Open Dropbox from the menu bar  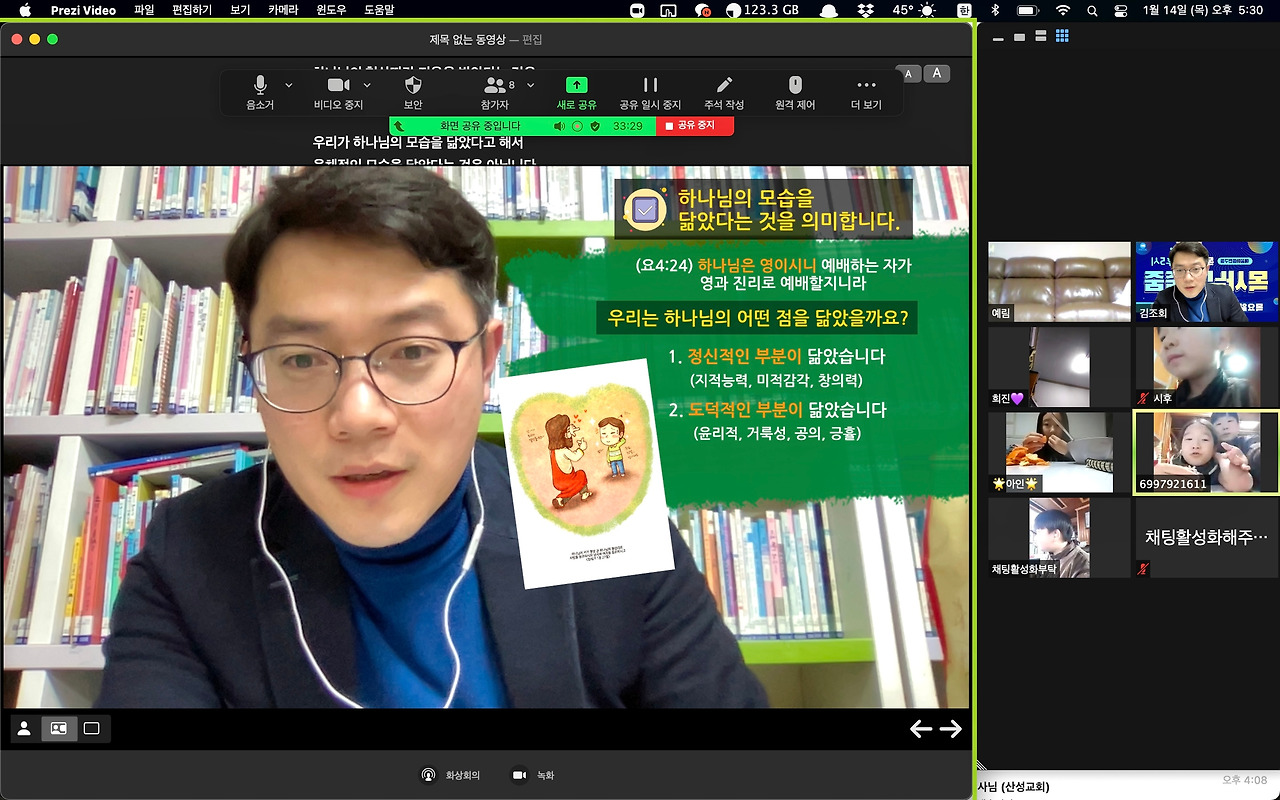(865, 10)
